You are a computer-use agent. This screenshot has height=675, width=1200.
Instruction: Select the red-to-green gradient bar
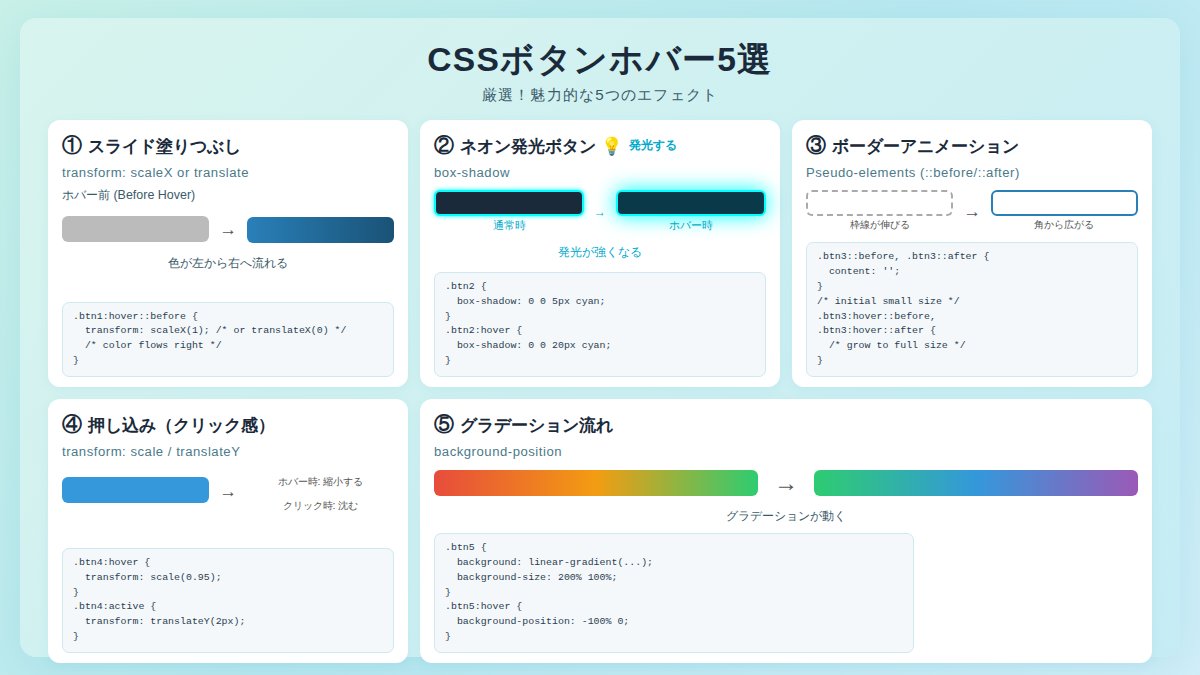pyautogui.click(x=595, y=482)
